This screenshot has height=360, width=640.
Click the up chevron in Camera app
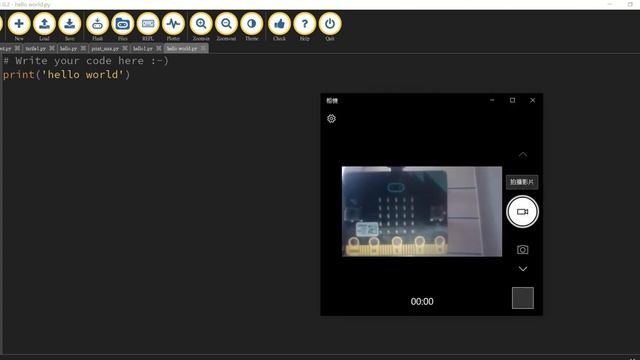pos(523,155)
